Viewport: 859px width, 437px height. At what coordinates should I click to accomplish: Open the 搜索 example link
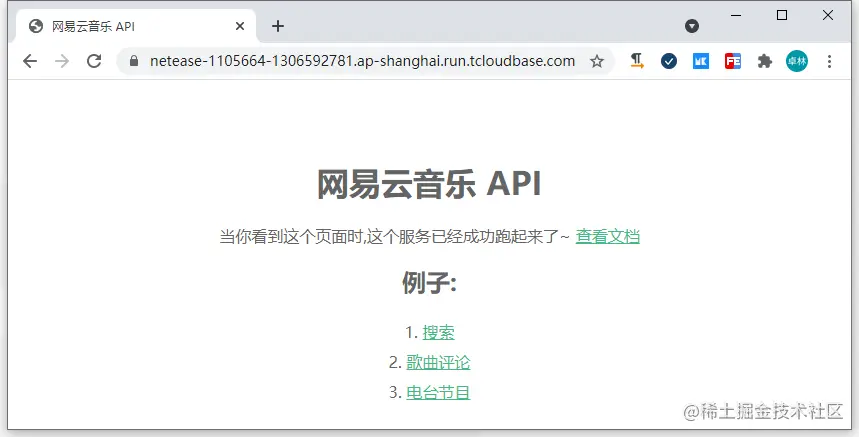(438, 332)
